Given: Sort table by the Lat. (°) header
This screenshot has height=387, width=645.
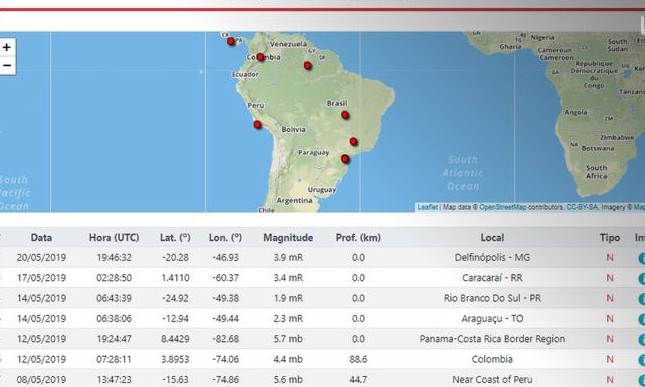Looking at the screenshot, I should click(175, 238).
